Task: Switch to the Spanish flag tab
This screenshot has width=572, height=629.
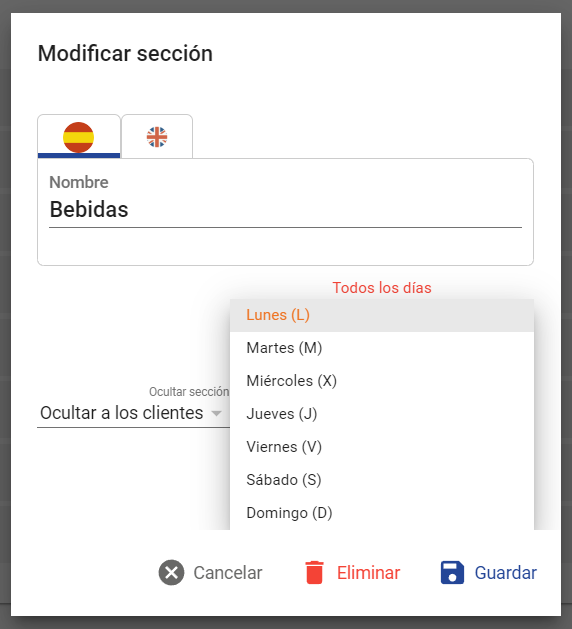Action: pos(79,136)
